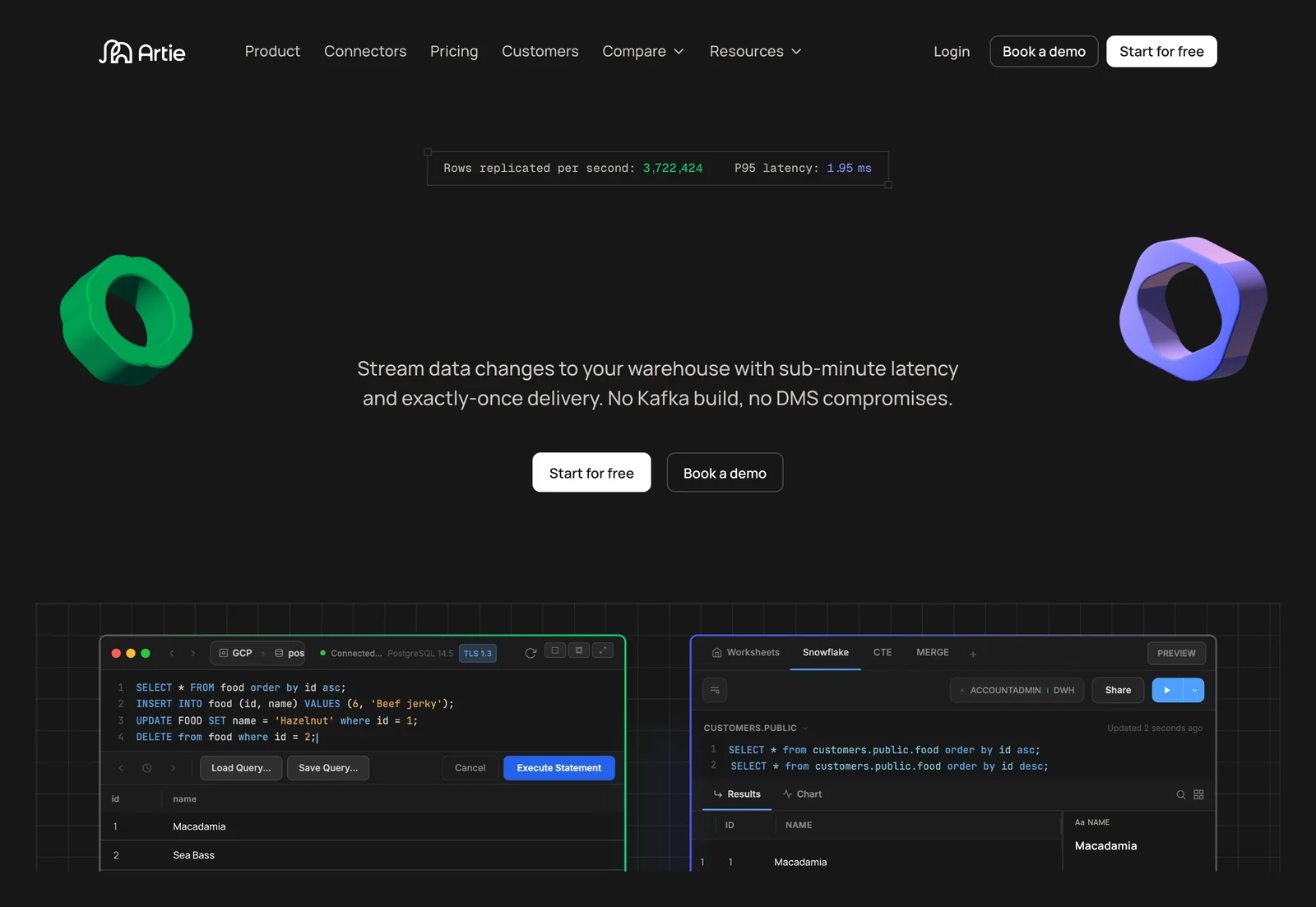The width and height of the screenshot is (1316, 907).
Task: Click the Load Query button
Action: click(241, 768)
